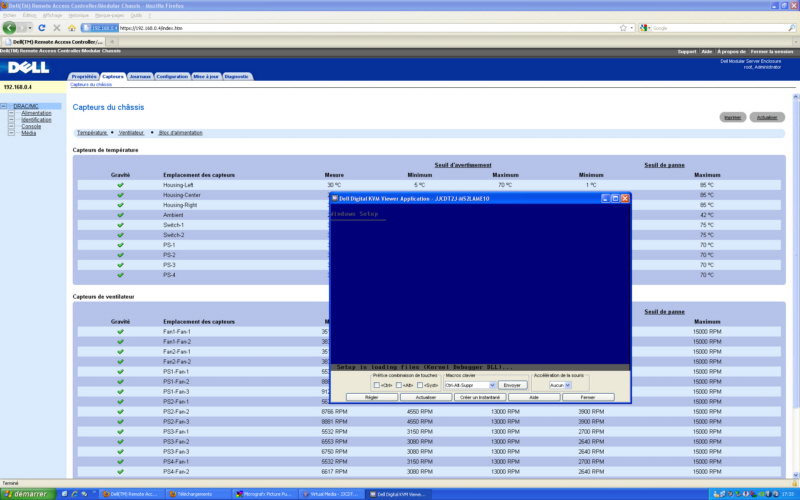The width and height of the screenshot is (800, 500).
Task: Click PS-1 temperature status checkmark
Action: point(120,245)
